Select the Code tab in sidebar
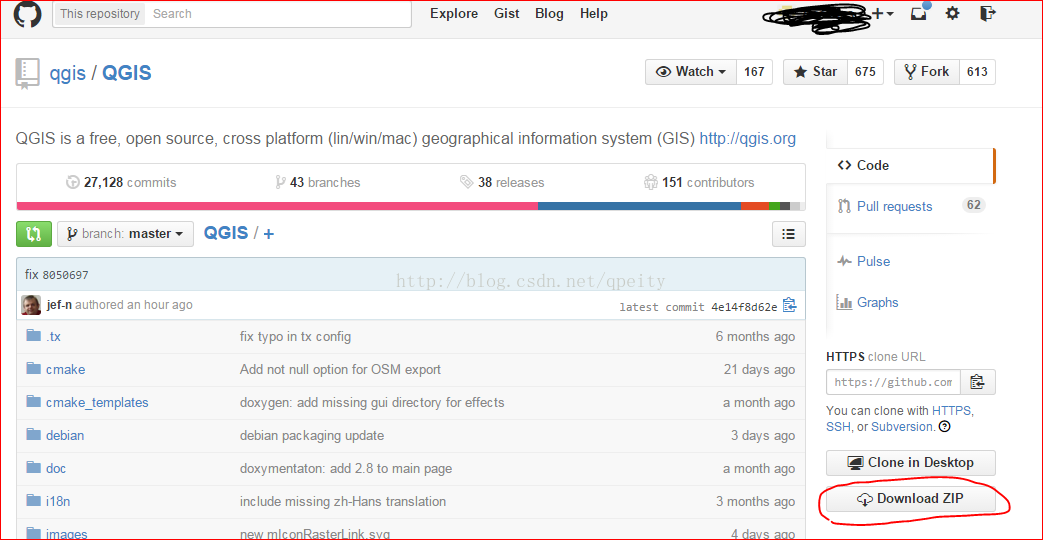1043x540 pixels. tap(911, 166)
